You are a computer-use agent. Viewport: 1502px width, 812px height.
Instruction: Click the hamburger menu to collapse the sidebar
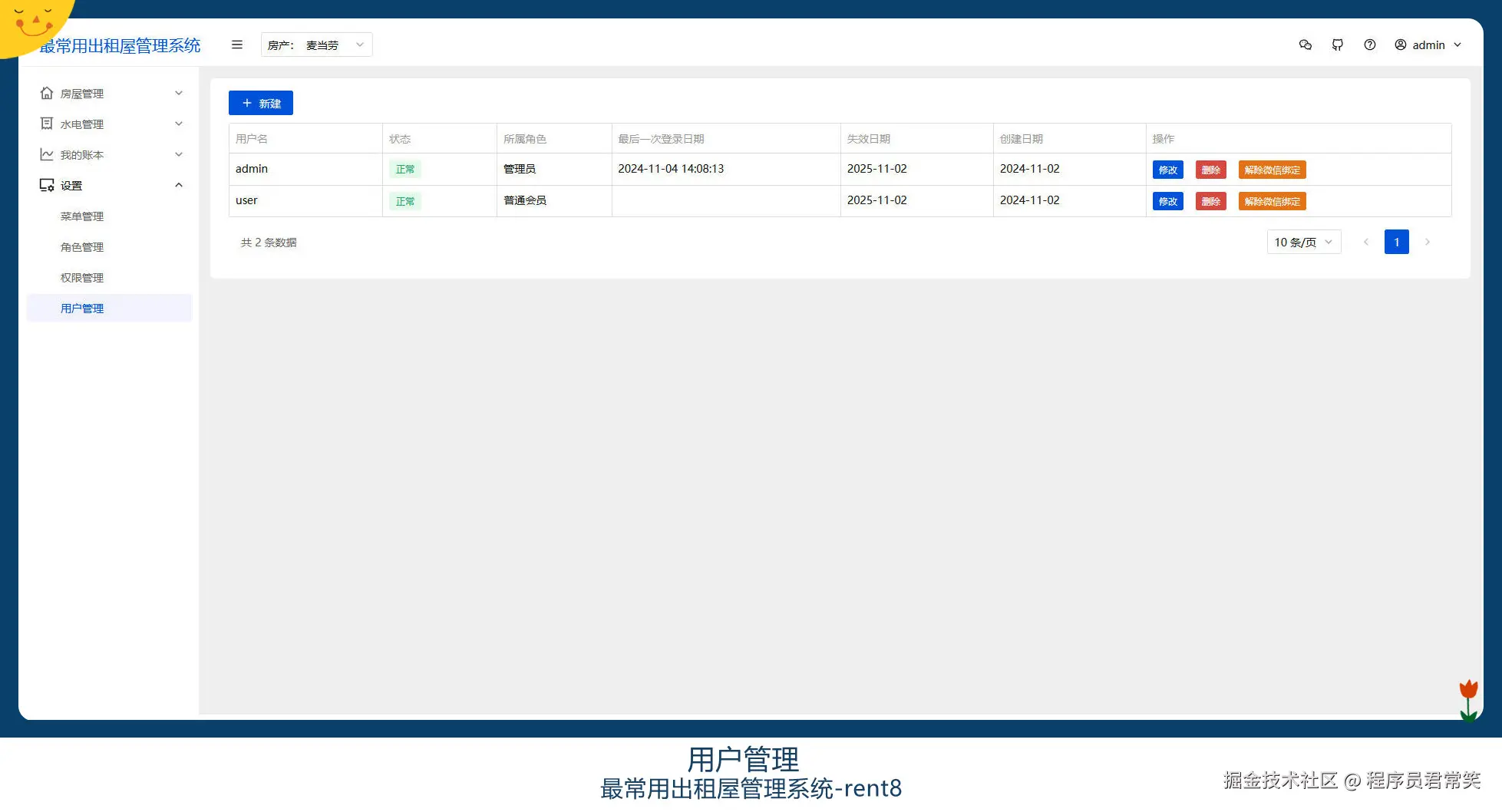[x=236, y=45]
